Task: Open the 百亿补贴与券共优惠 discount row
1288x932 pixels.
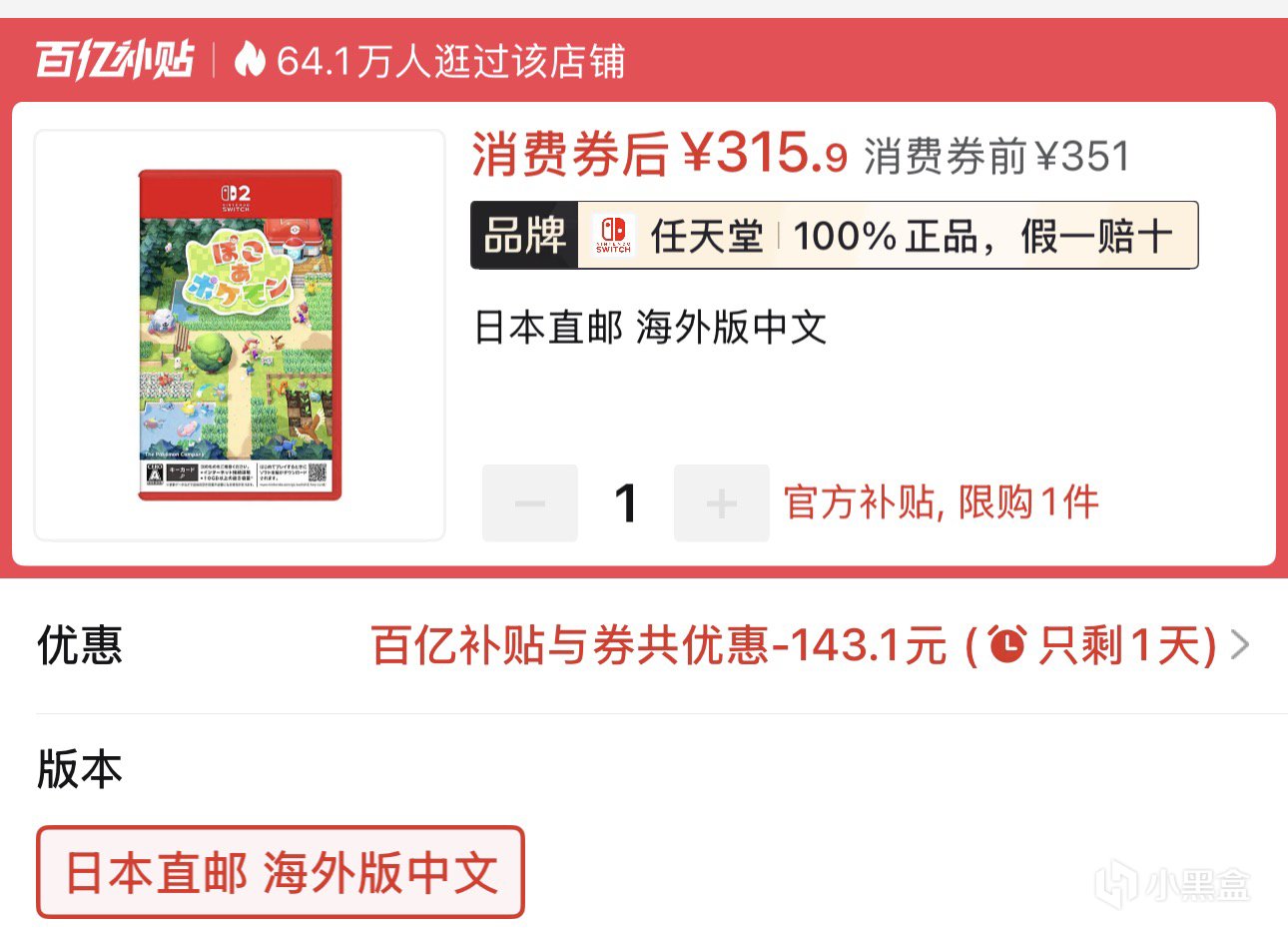Action: point(644,645)
